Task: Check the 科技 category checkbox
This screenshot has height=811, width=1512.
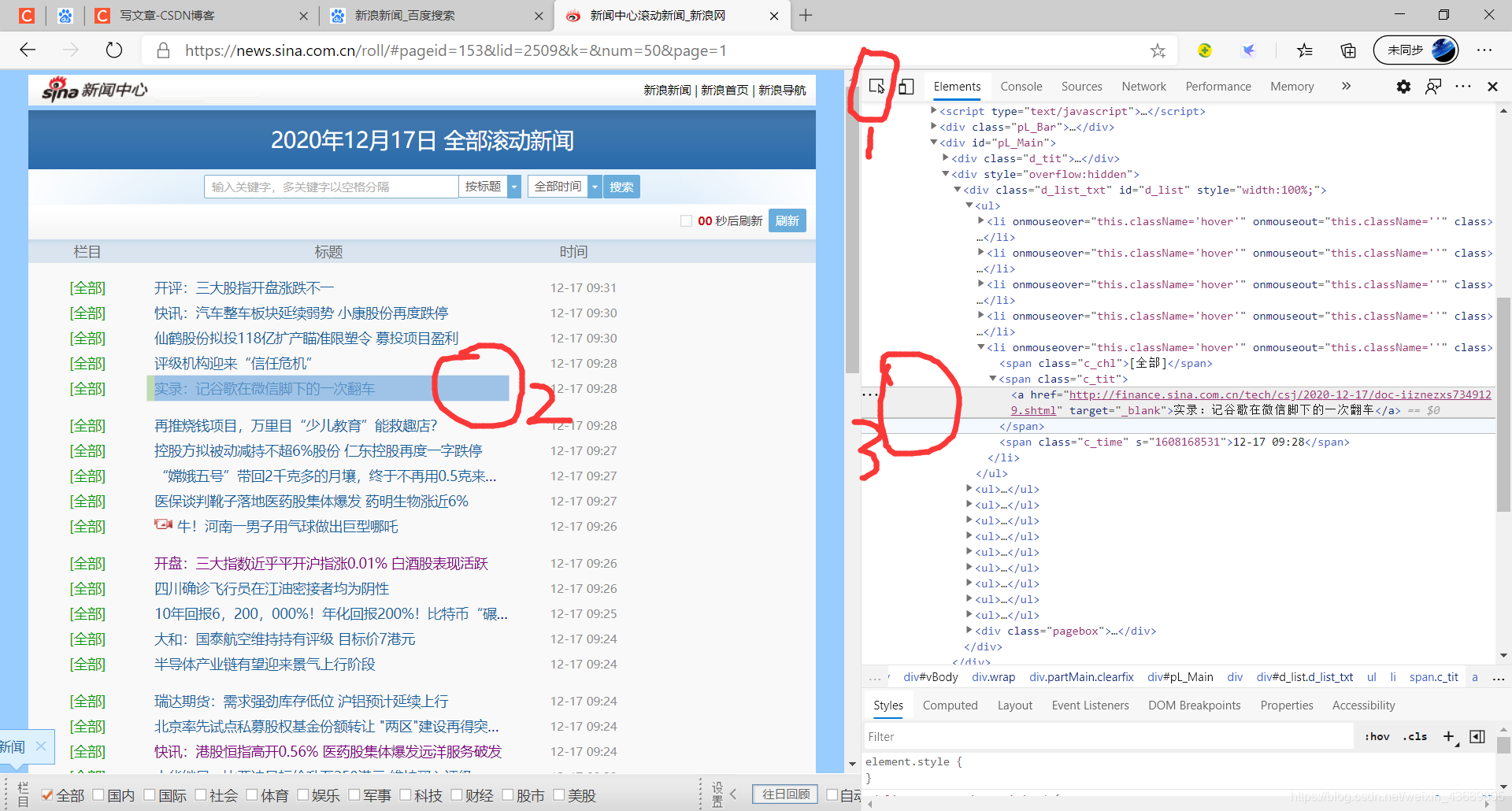Action: click(406, 794)
